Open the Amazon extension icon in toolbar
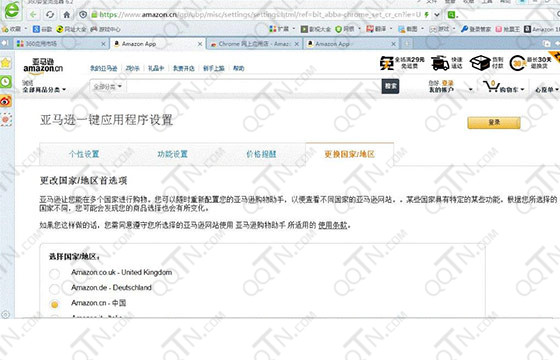This screenshot has height=360, width=560. click(527, 29)
